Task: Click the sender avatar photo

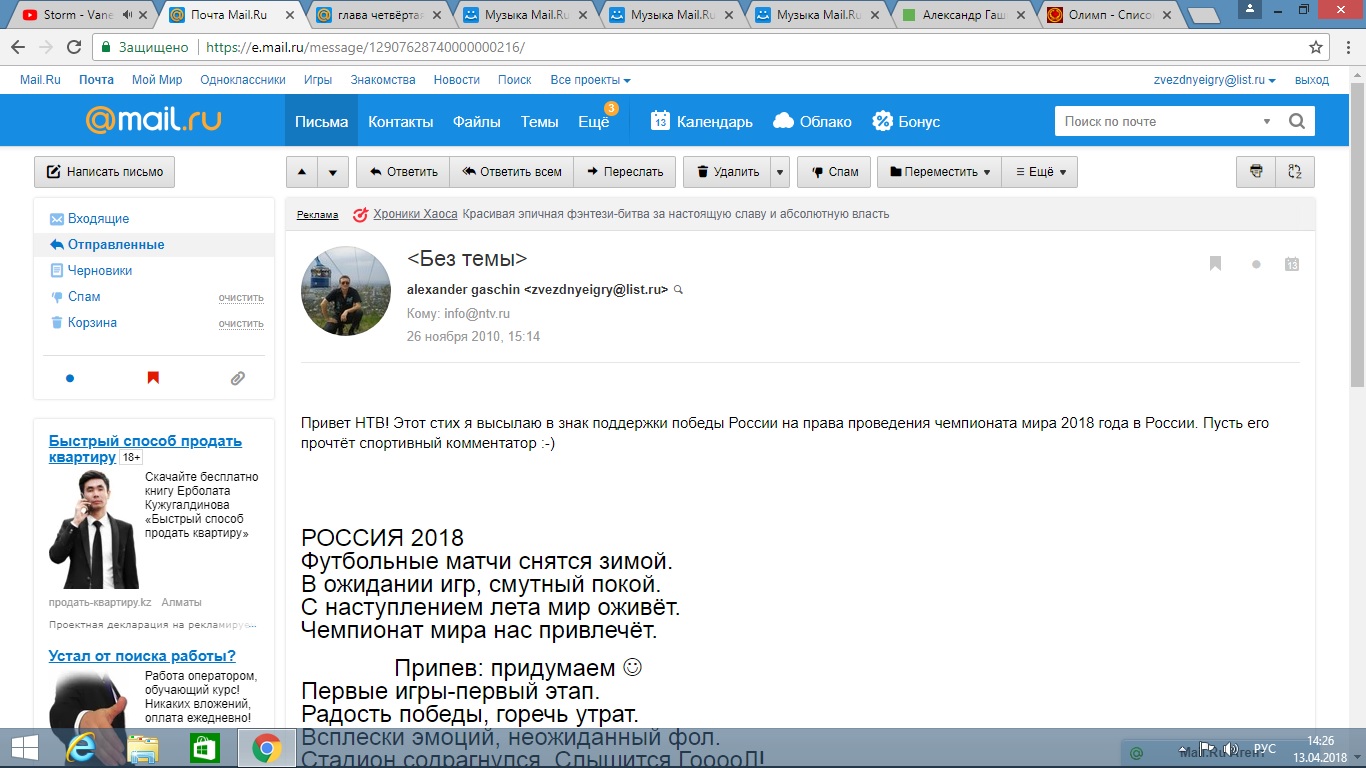Action: pyautogui.click(x=346, y=291)
